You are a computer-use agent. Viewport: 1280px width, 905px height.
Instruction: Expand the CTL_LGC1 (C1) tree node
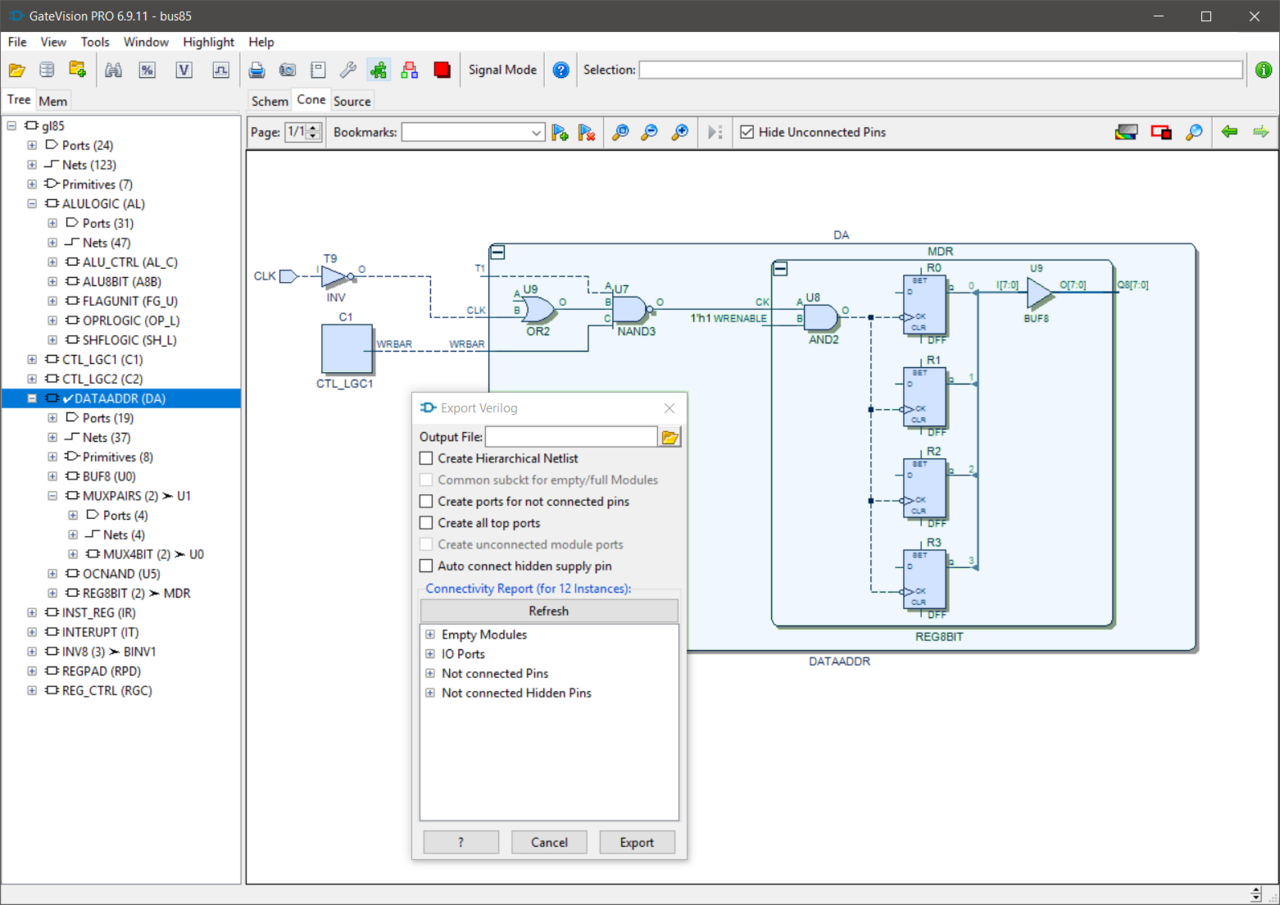[32, 359]
